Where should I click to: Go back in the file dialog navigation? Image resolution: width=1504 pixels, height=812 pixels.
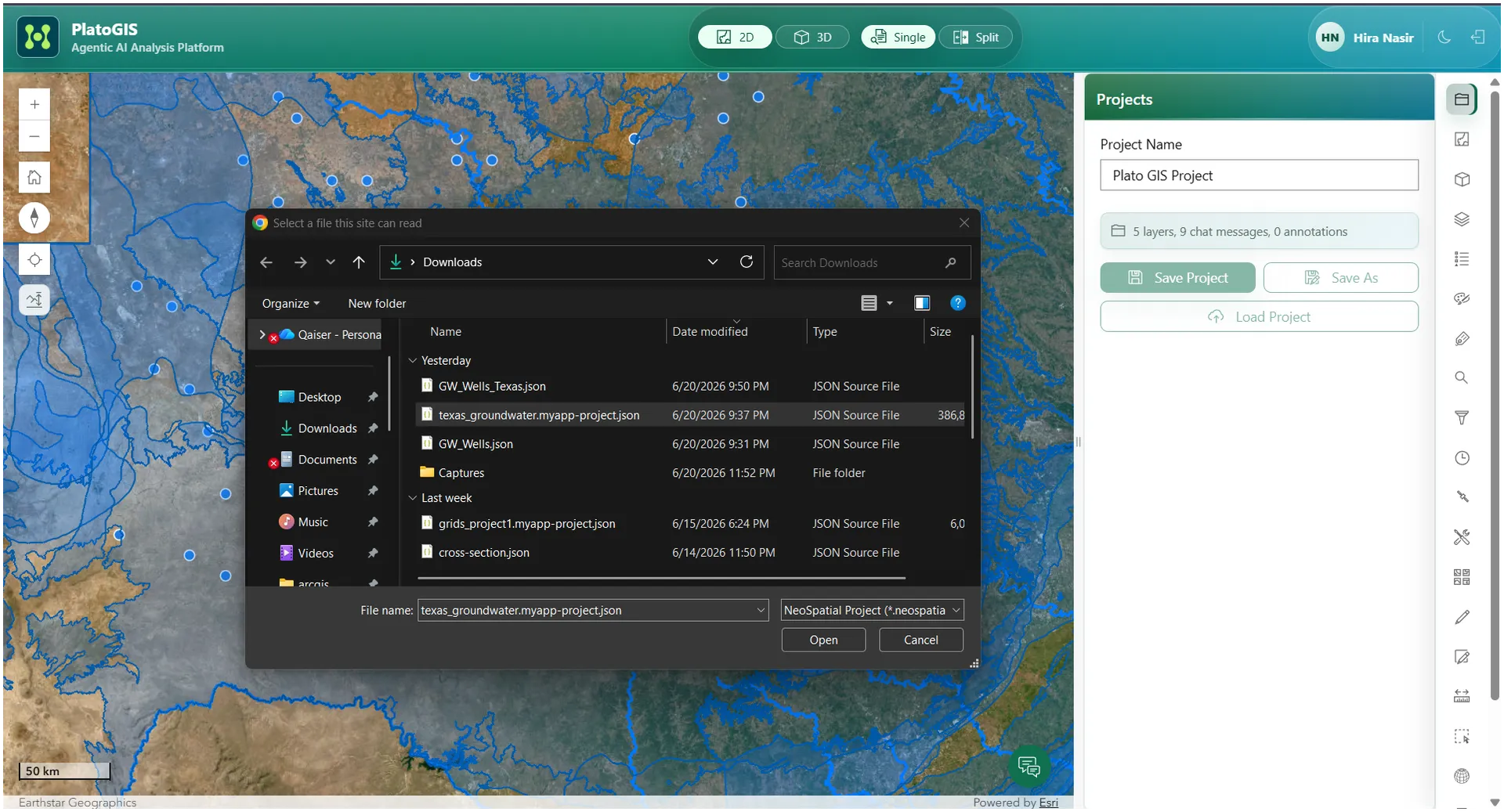(x=266, y=262)
